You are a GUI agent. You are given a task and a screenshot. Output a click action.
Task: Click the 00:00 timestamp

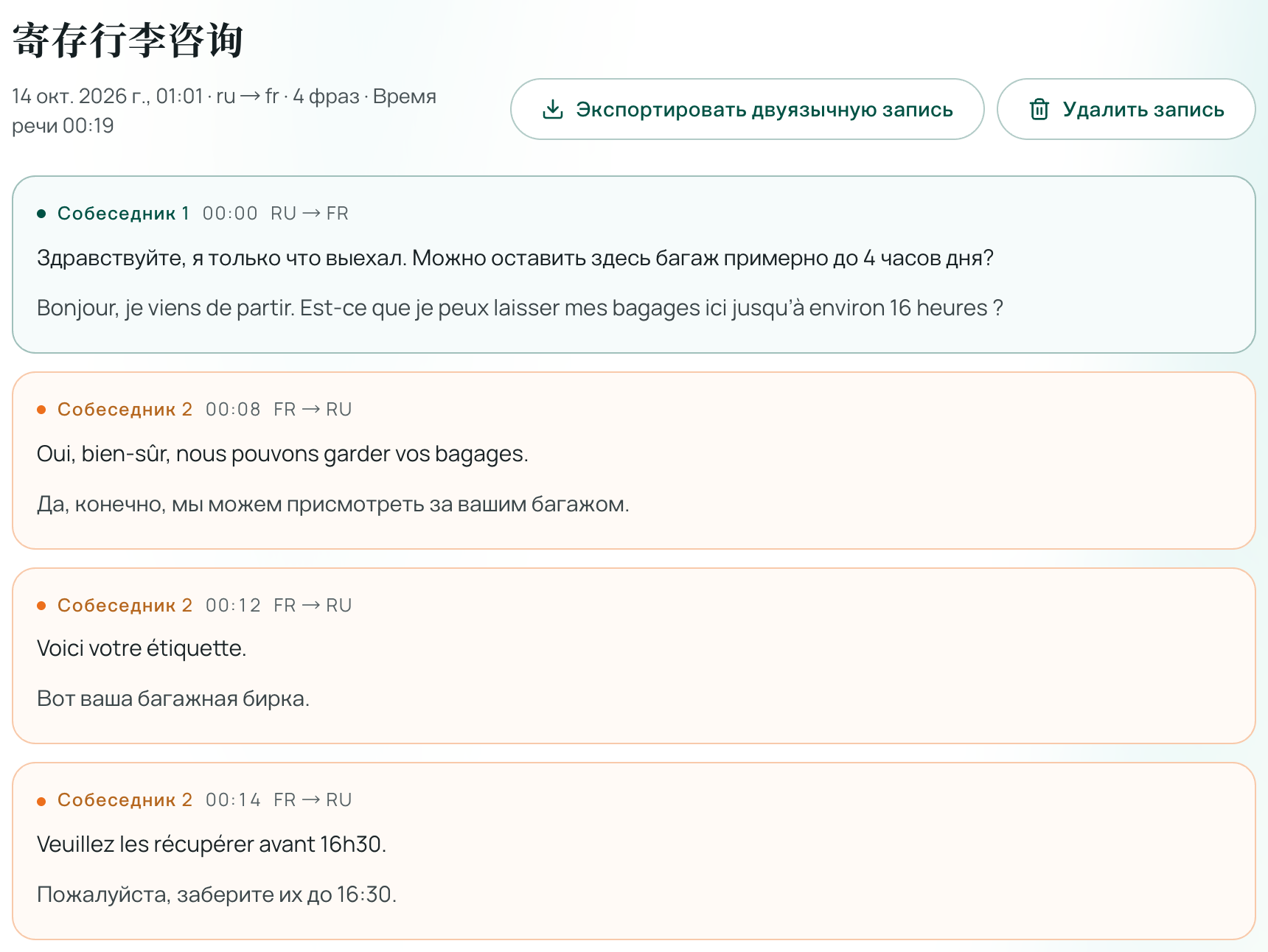tap(230, 214)
